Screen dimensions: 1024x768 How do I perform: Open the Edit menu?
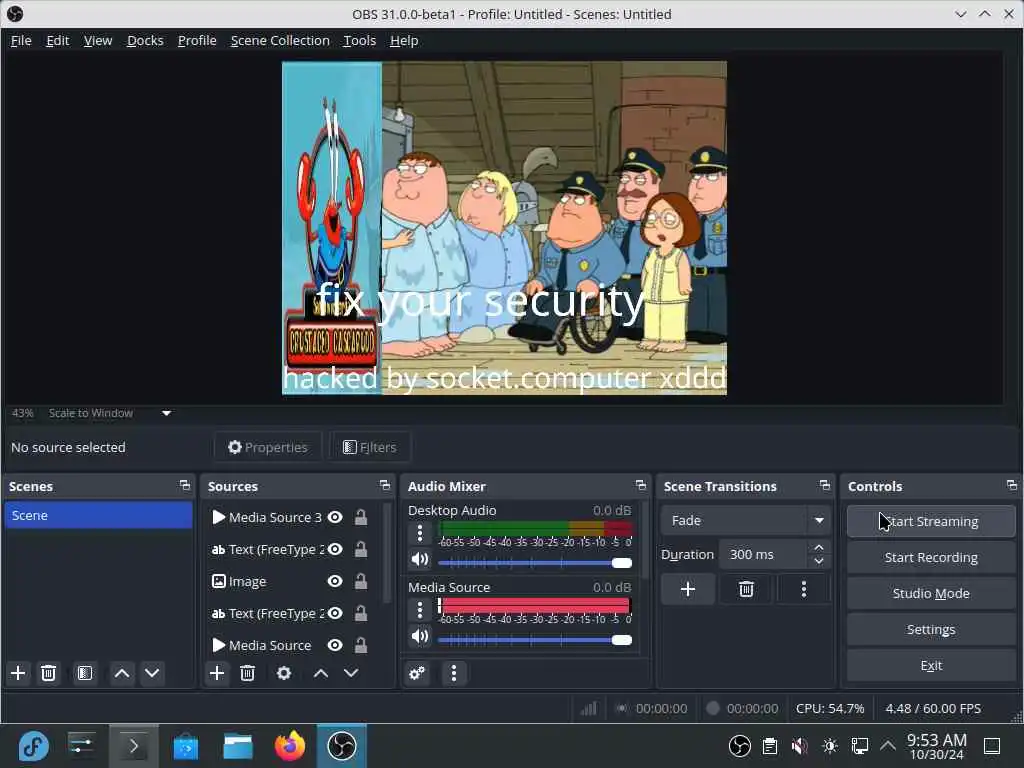coord(57,40)
